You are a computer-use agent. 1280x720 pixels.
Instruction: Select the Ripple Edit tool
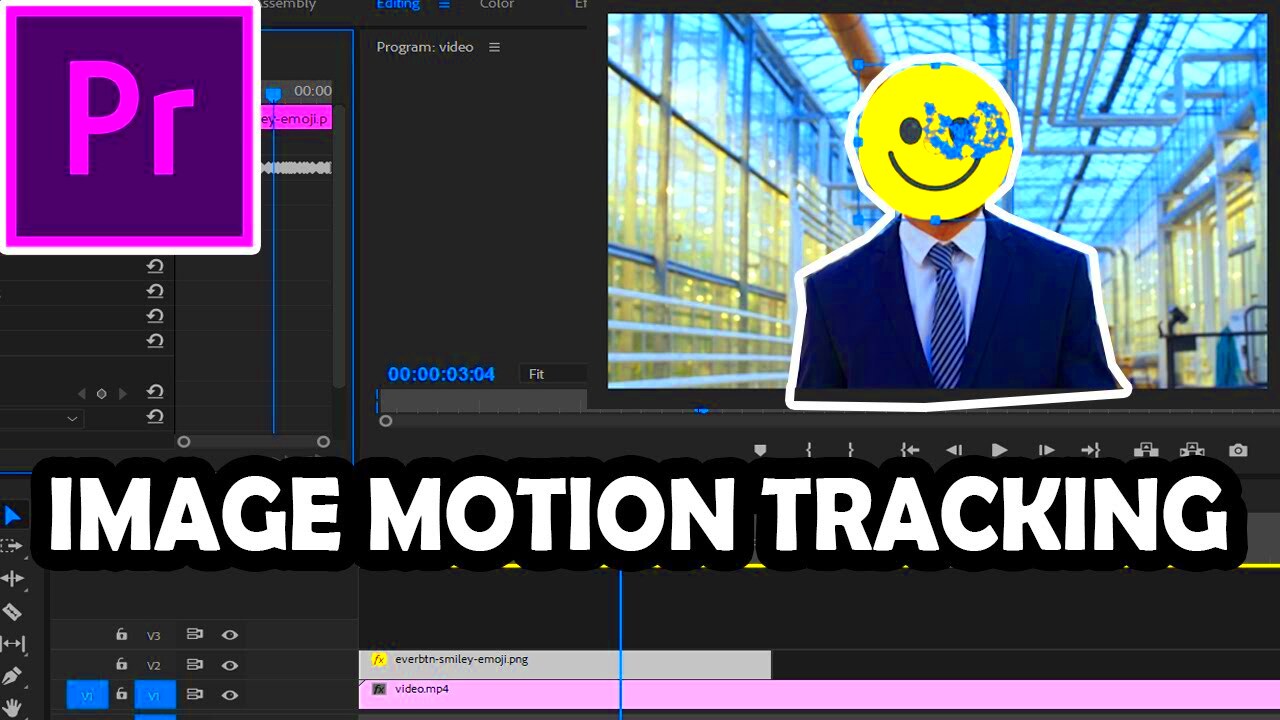[x=12, y=578]
